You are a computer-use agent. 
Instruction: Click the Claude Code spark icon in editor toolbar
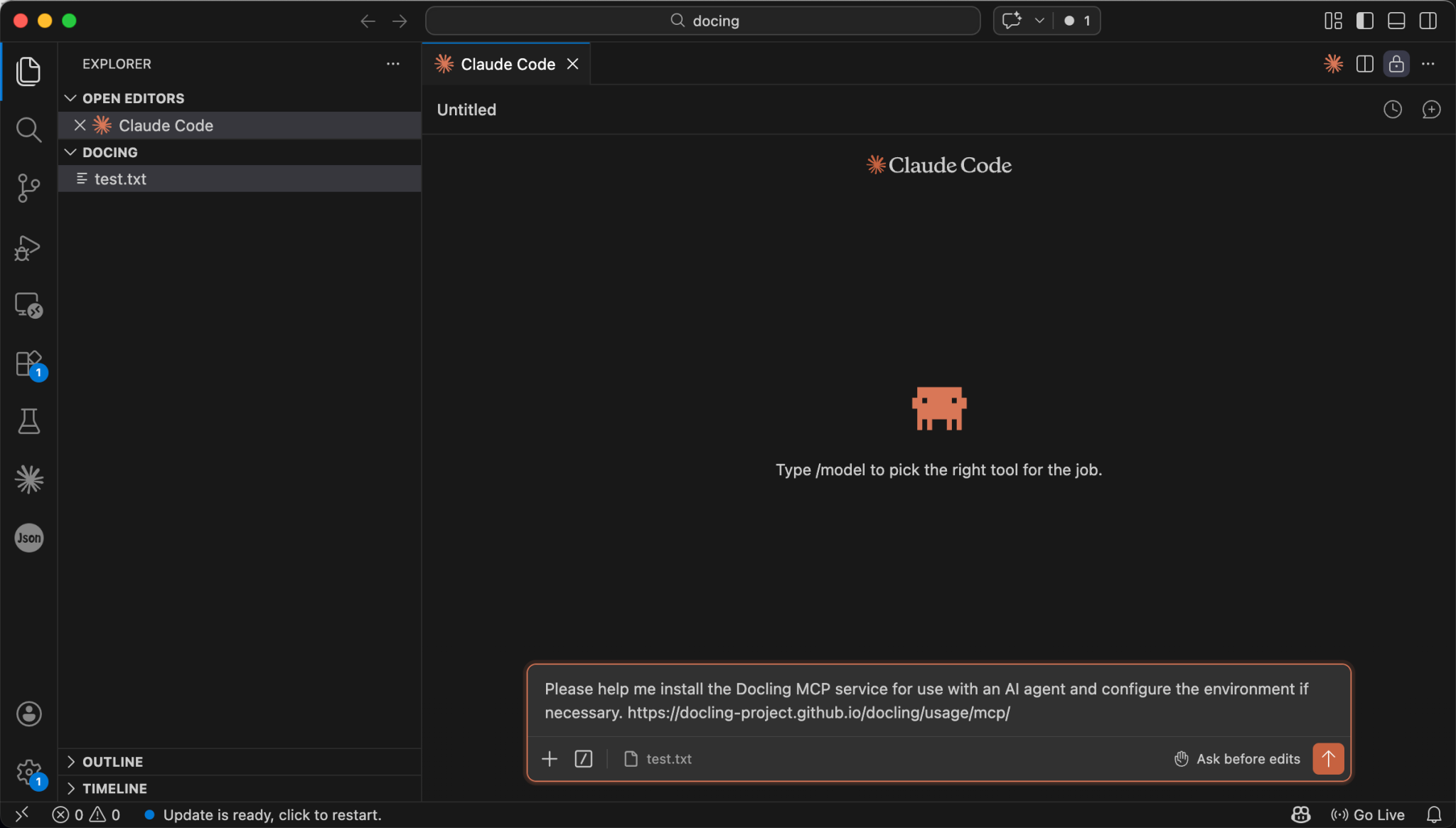1333,64
